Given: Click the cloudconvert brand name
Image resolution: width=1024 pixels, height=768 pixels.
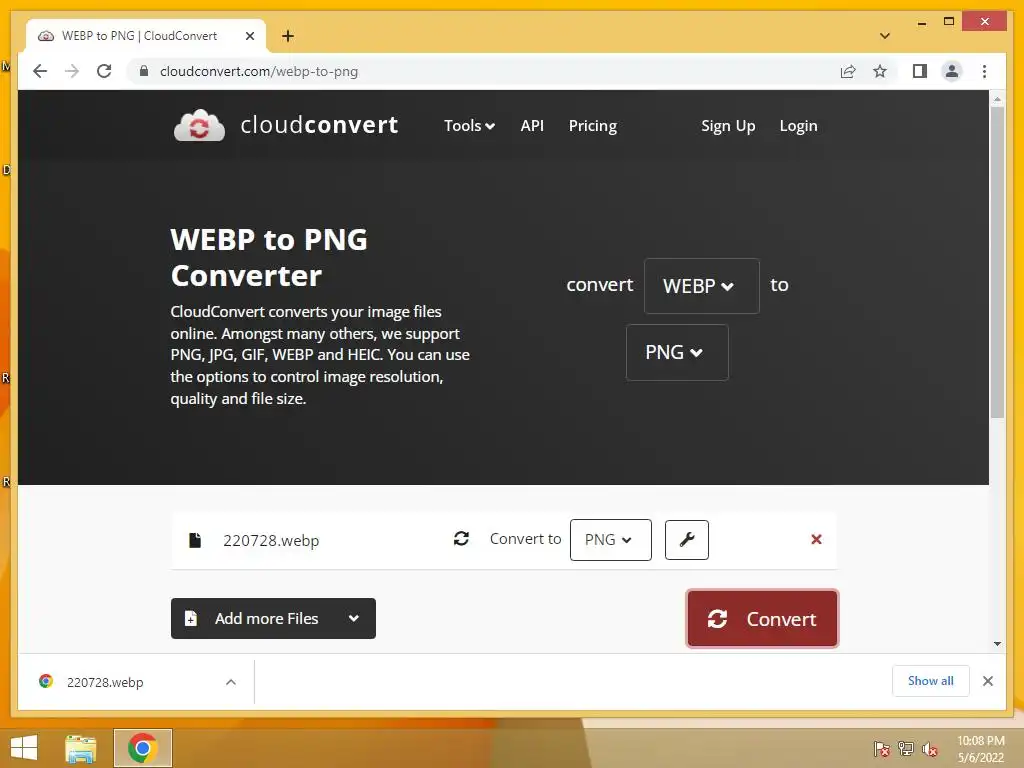Looking at the screenshot, I should tap(319, 124).
